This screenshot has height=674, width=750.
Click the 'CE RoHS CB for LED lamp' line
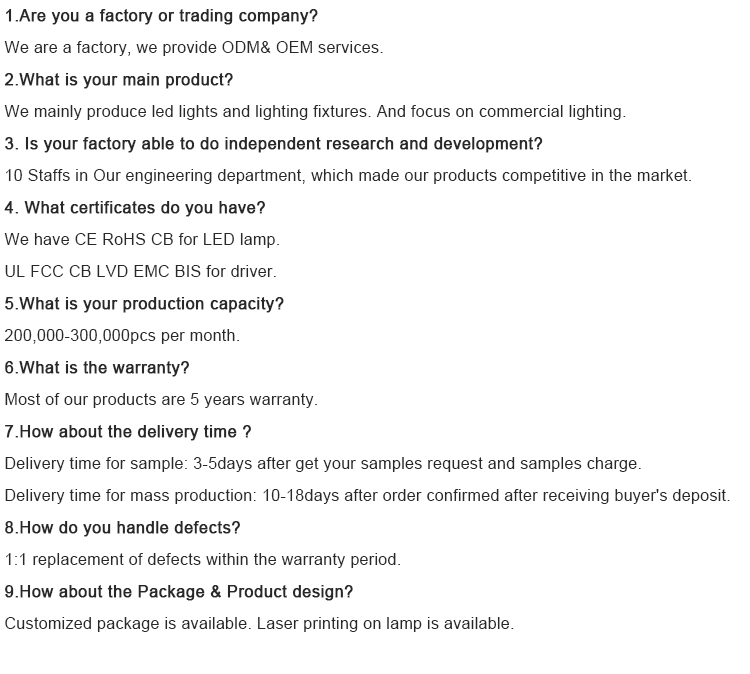pos(142,239)
